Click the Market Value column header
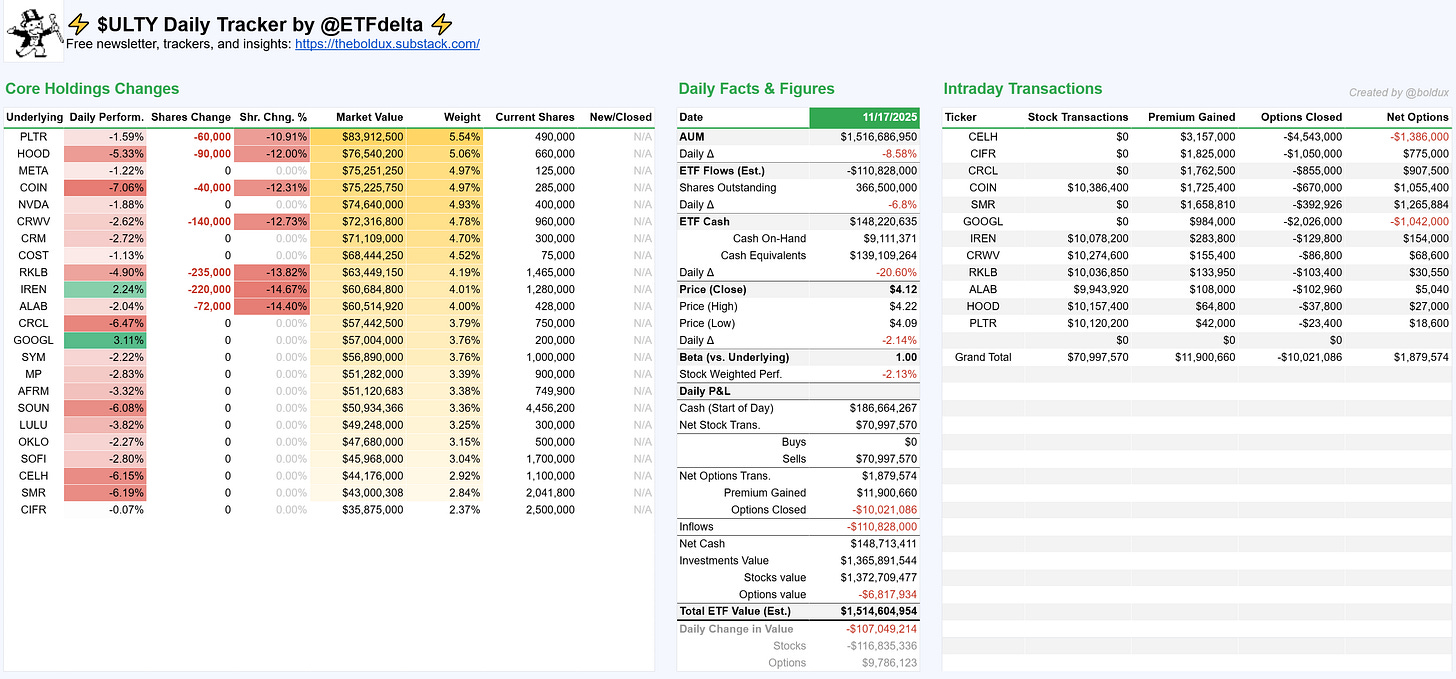 point(370,117)
